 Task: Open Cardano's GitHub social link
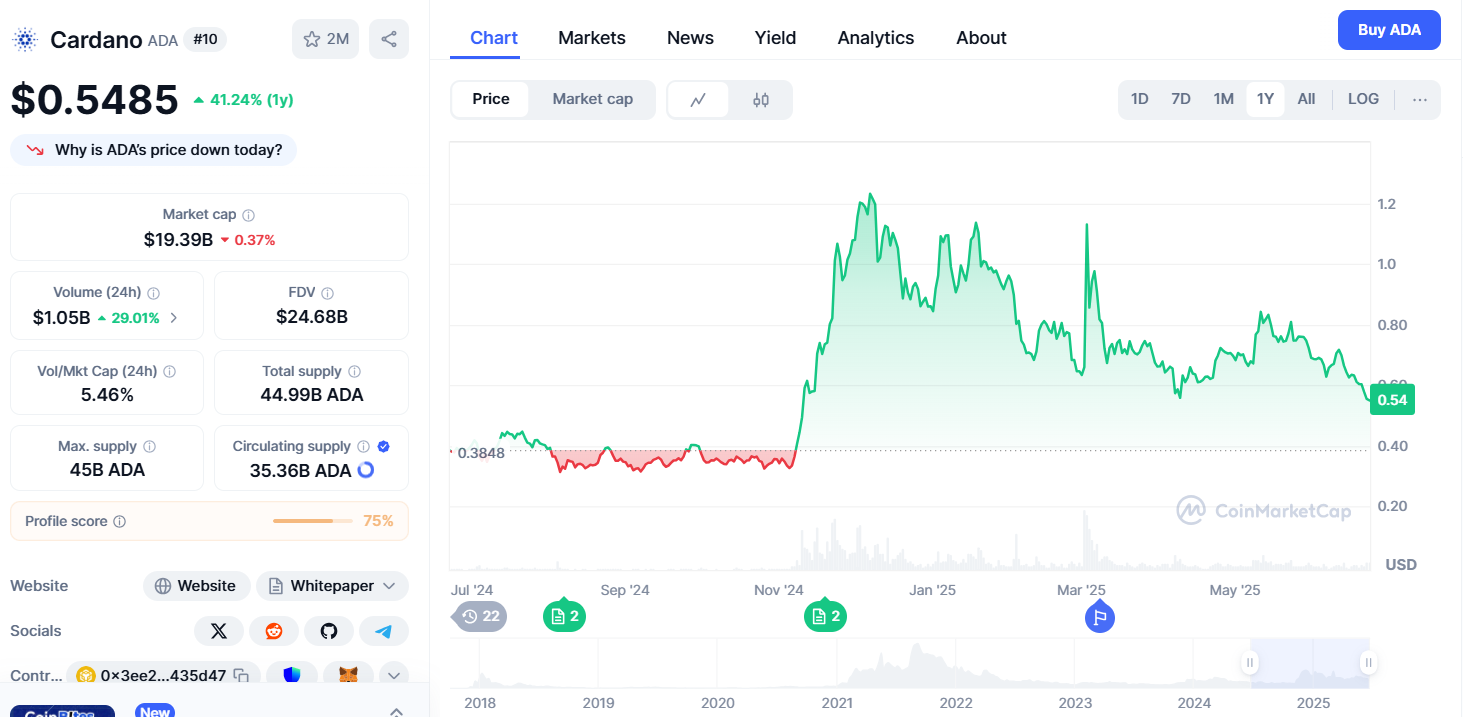tap(329, 631)
